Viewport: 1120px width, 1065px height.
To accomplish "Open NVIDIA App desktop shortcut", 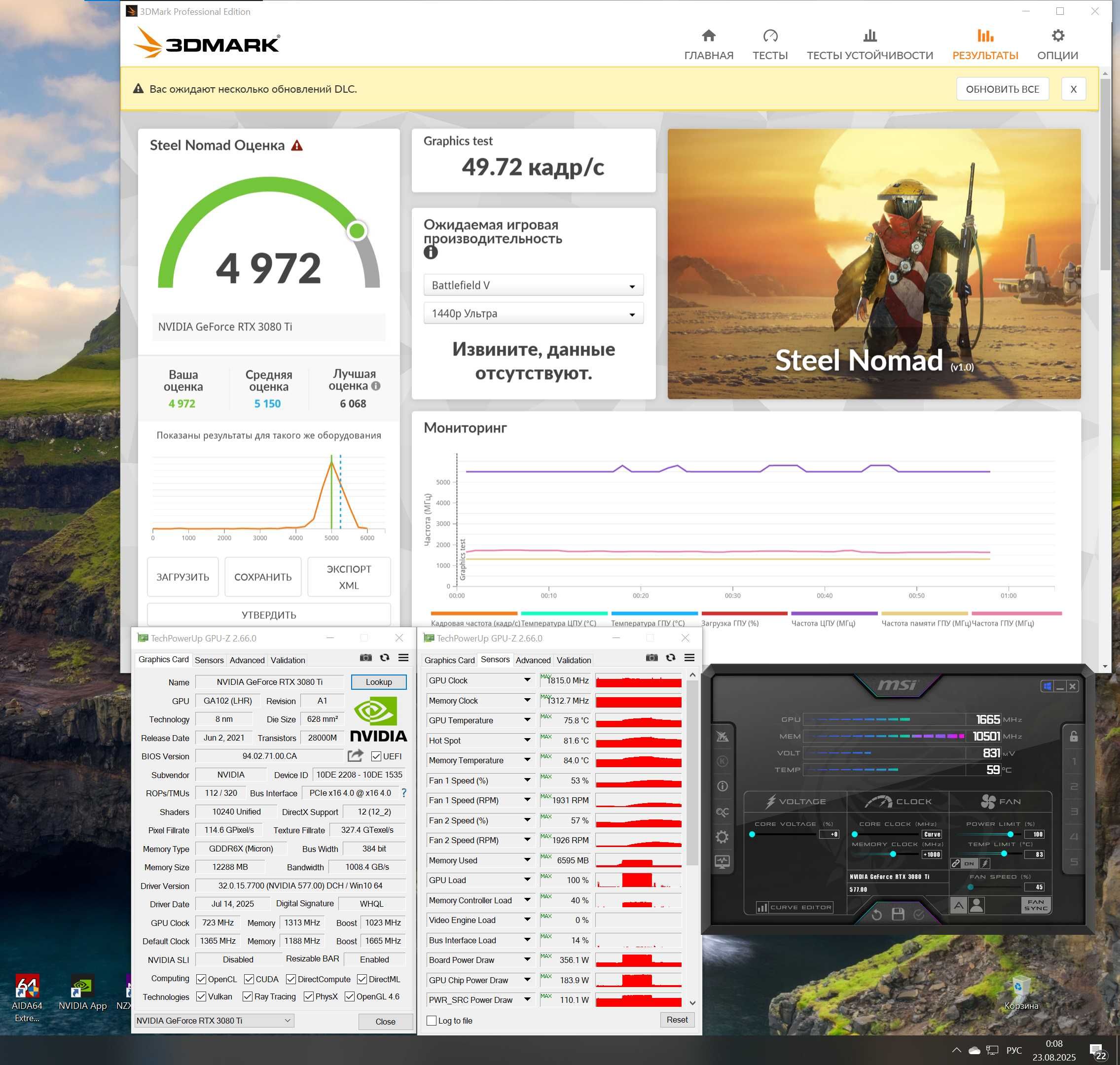I will 82,994.
